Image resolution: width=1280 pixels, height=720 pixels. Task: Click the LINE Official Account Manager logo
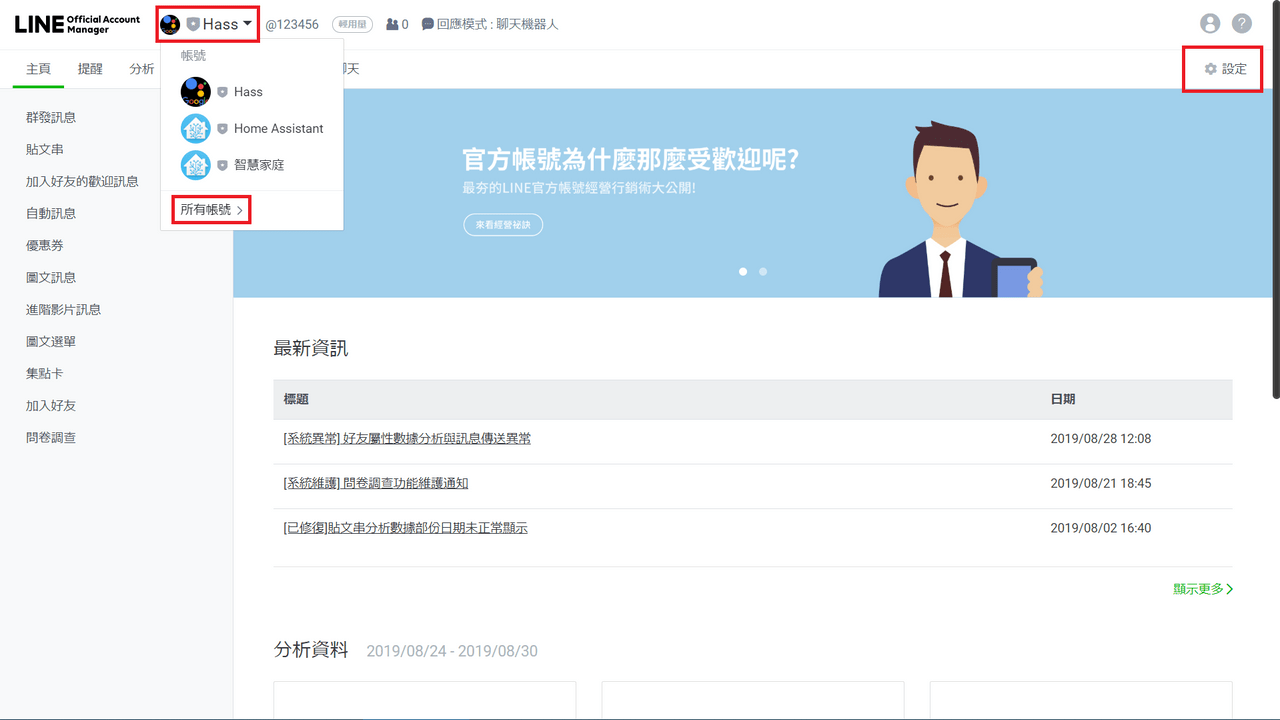tap(76, 24)
